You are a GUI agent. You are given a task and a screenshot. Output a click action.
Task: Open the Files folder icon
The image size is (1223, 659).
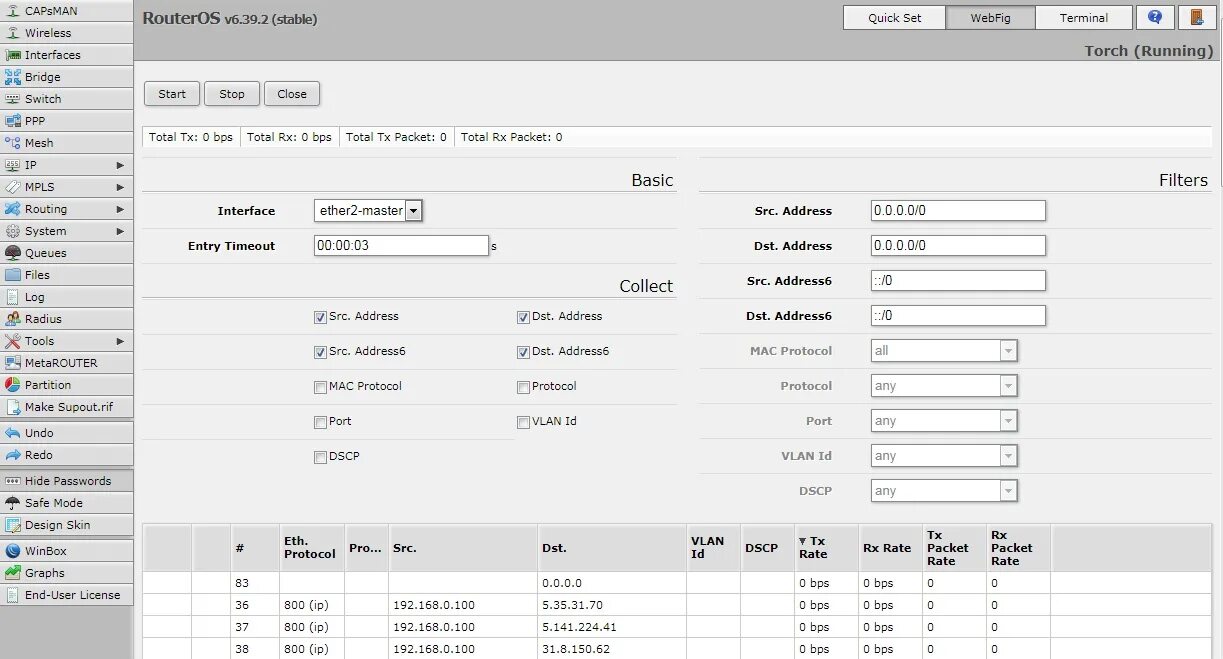click(13, 275)
